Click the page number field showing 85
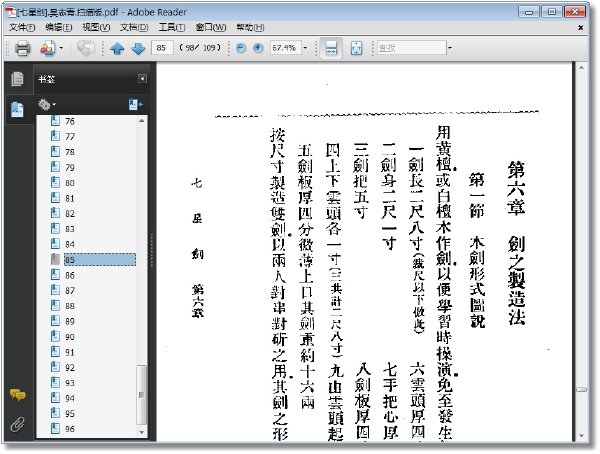The width and height of the screenshot is (600, 454). click(x=162, y=48)
